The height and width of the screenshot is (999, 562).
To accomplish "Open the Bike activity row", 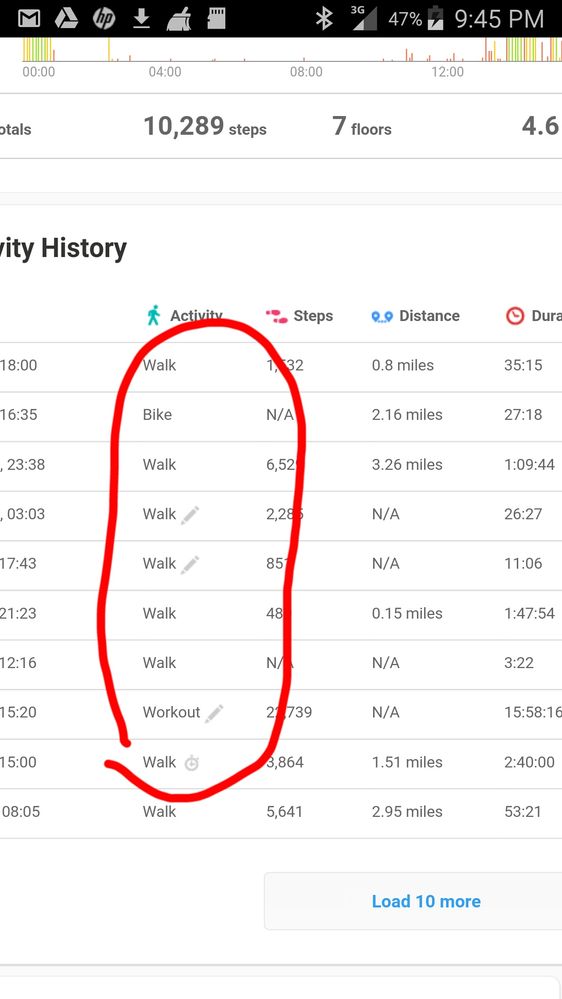I will click(x=281, y=415).
